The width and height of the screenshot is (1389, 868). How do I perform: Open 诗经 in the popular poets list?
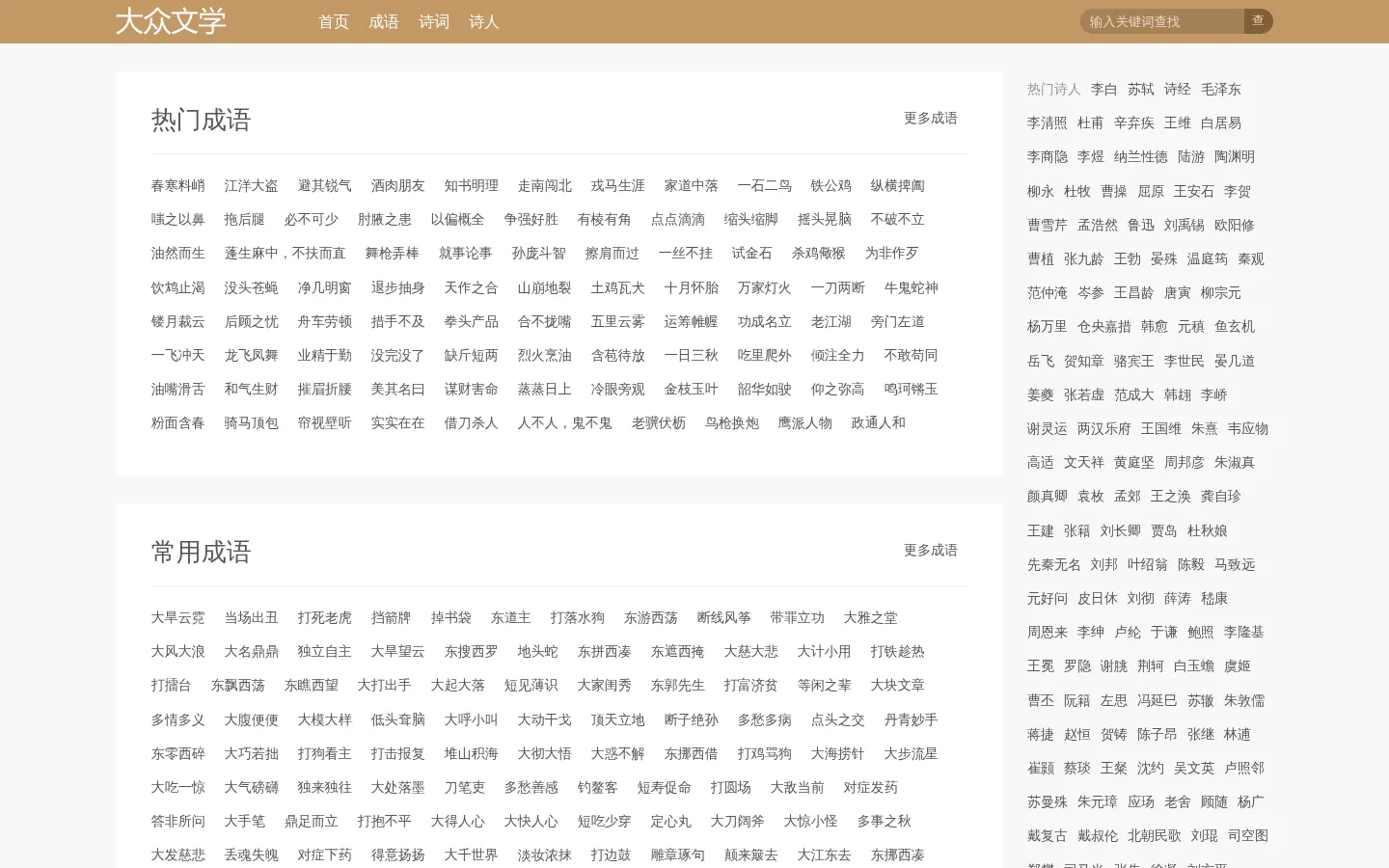[x=1178, y=89]
